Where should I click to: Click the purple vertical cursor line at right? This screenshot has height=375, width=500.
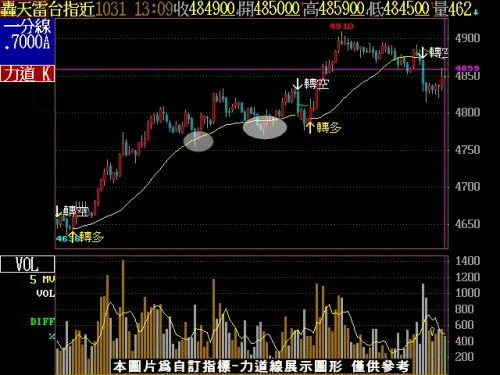[445, 133]
